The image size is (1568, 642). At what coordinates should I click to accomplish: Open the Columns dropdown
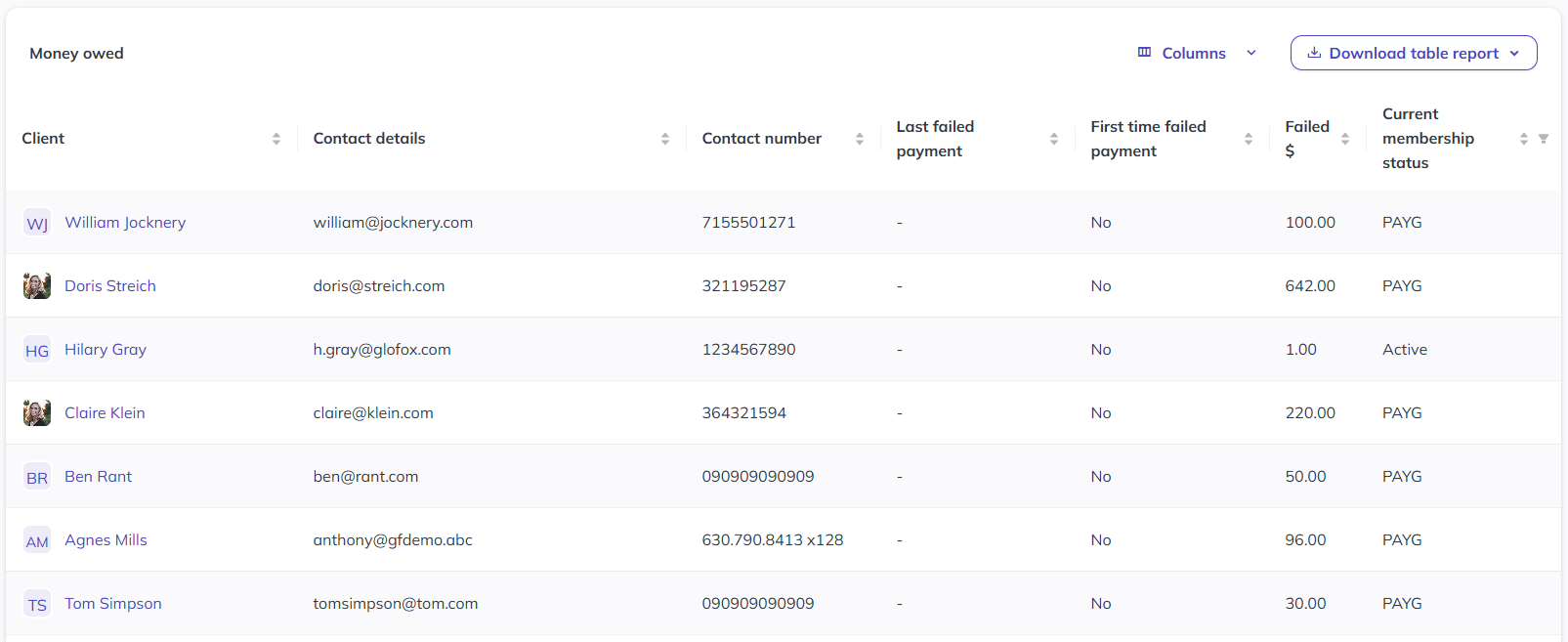click(1198, 53)
